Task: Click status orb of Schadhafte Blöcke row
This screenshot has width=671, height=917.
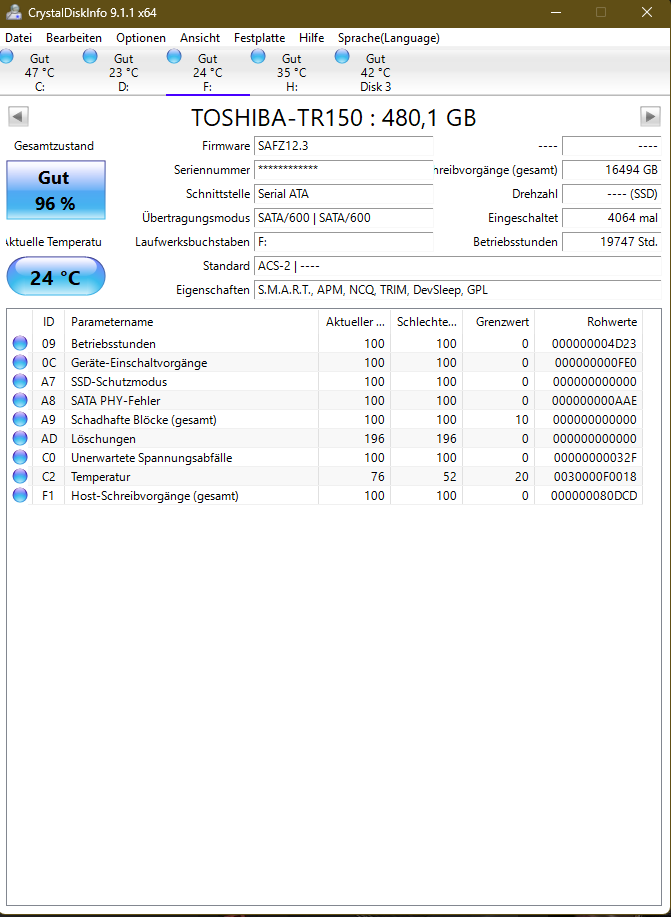Action: click(x=20, y=419)
